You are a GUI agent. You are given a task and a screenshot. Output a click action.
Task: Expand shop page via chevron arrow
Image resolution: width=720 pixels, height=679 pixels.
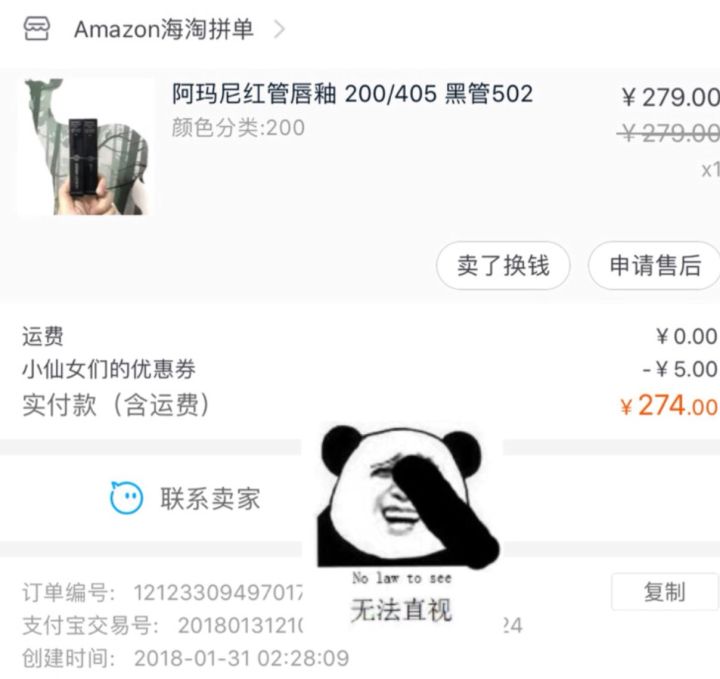point(279,29)
